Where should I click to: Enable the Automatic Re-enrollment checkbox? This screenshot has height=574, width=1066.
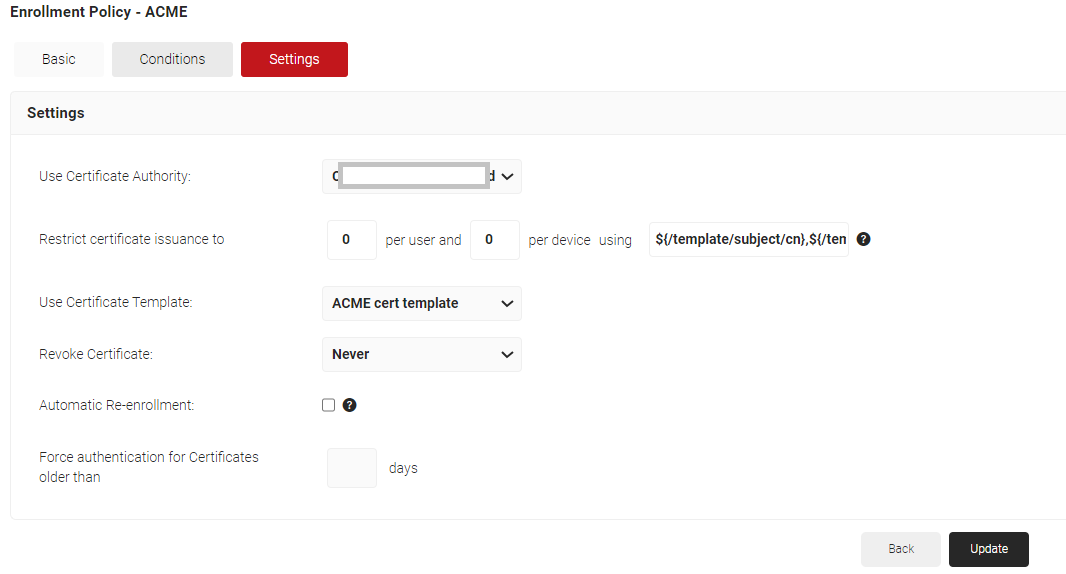328,405
